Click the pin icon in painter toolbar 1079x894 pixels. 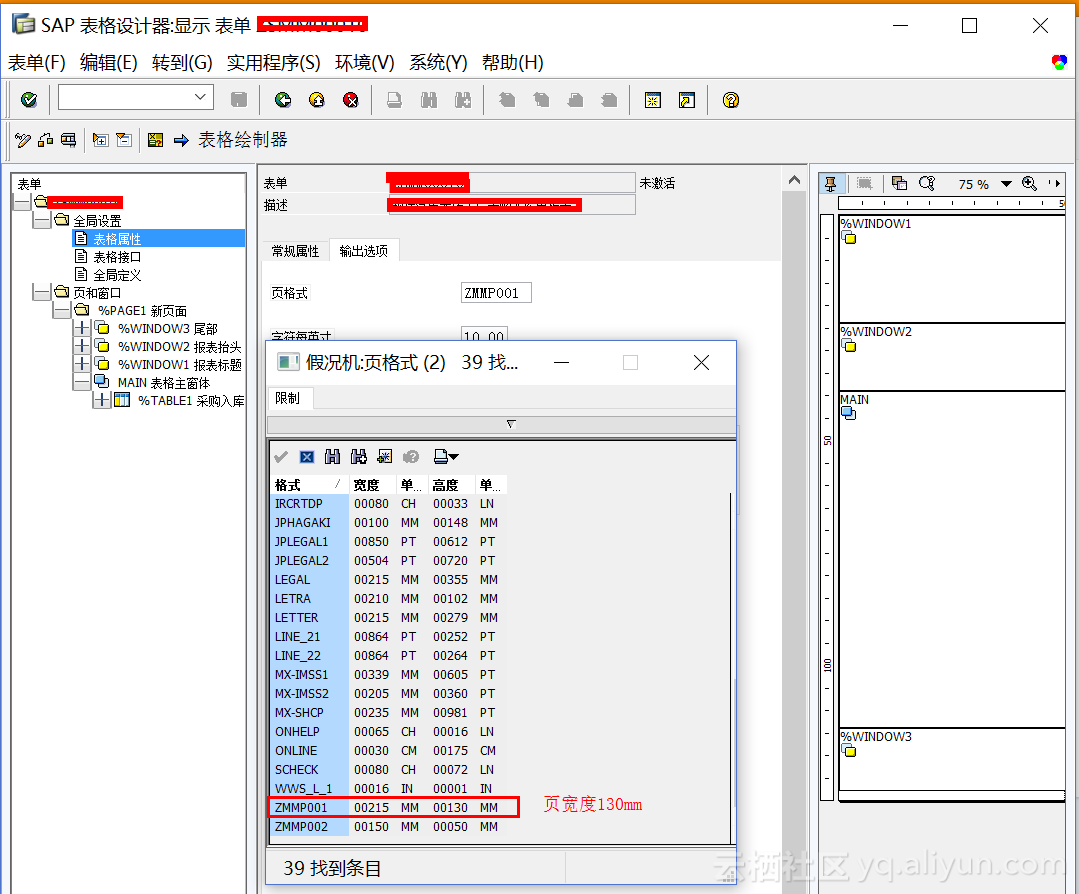[831, 183]
